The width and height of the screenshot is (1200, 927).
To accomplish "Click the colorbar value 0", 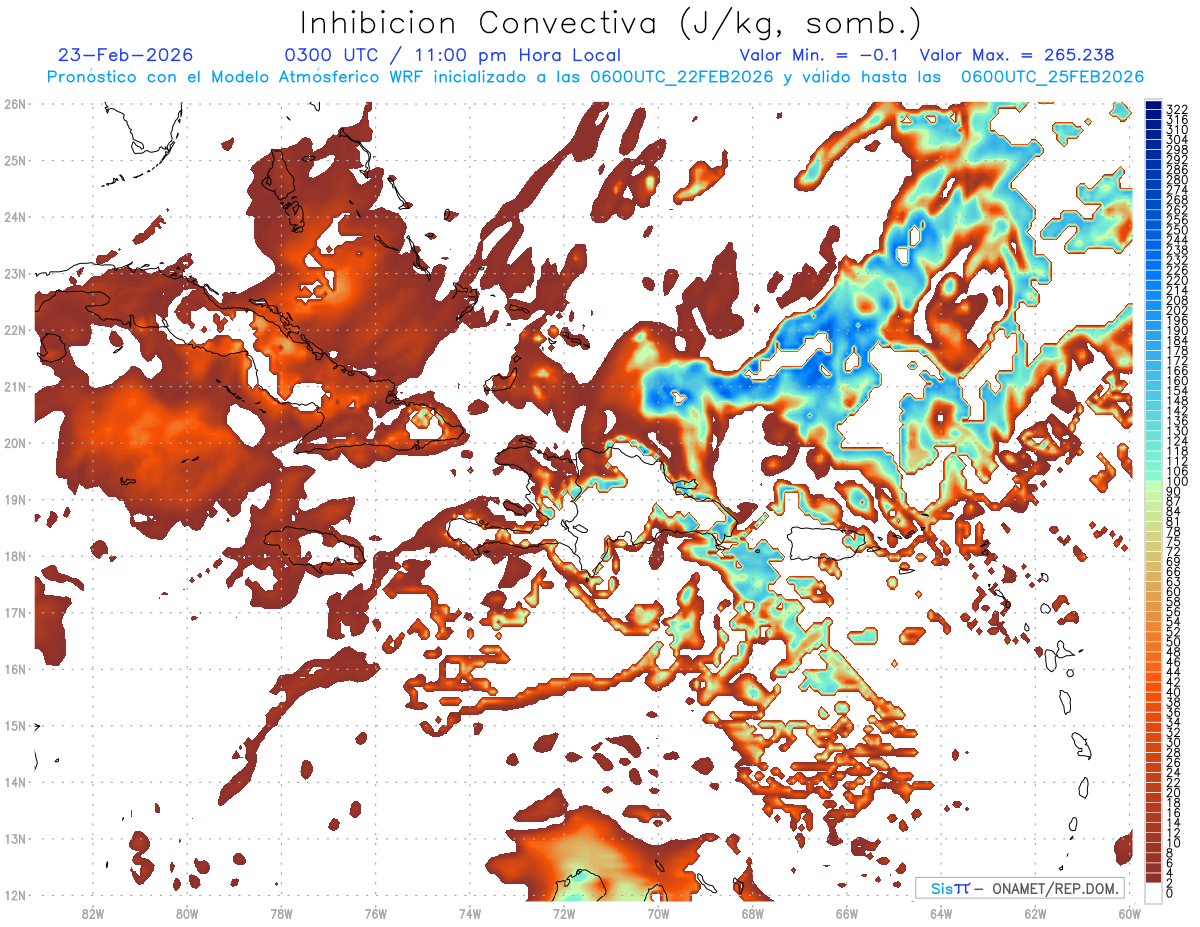I will tap(1170, 893).
